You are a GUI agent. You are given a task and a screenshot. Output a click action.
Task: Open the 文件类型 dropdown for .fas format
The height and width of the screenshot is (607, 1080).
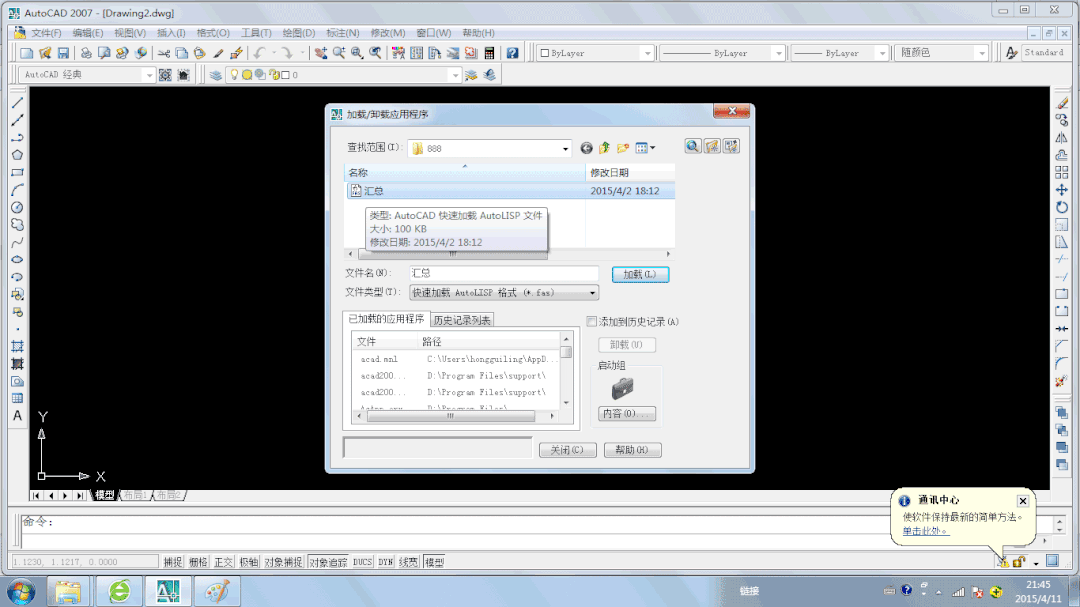click(592, 293)
